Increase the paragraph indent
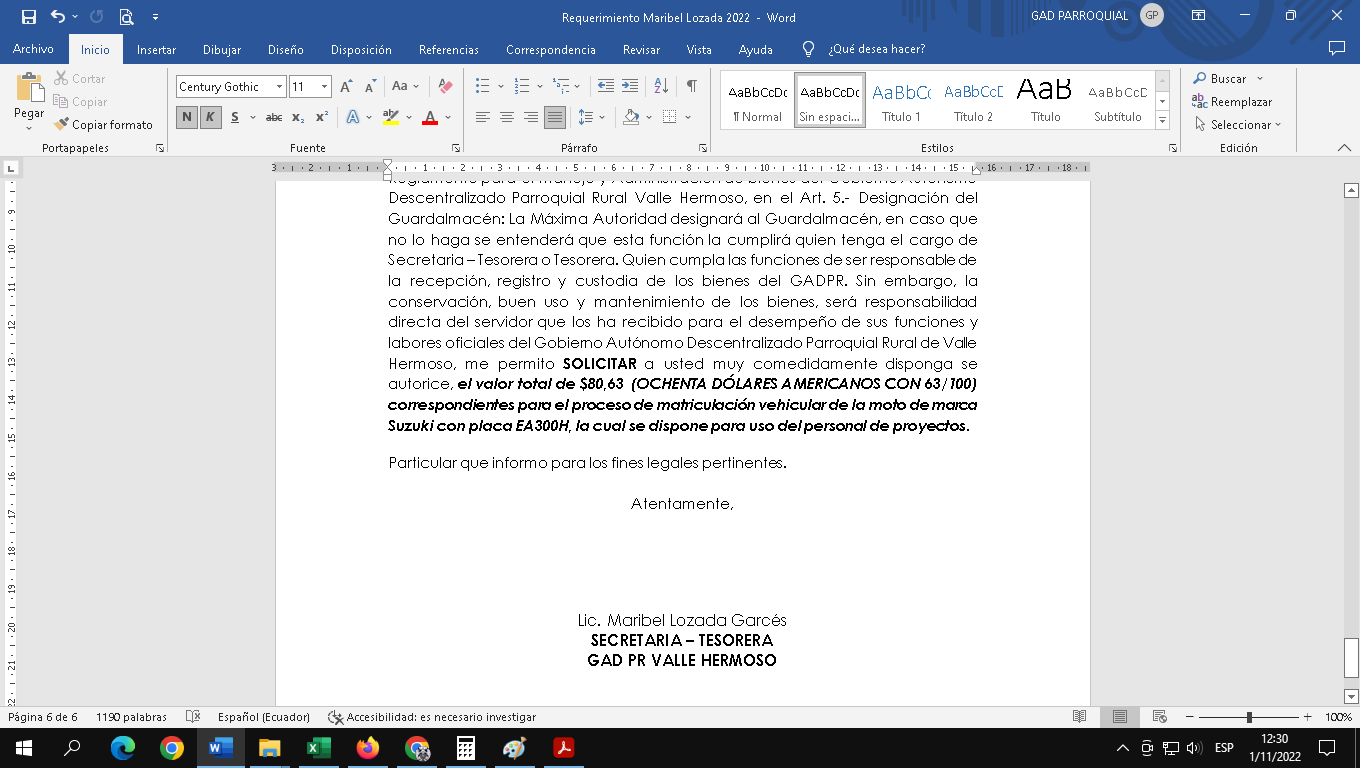 click(629, 86)
